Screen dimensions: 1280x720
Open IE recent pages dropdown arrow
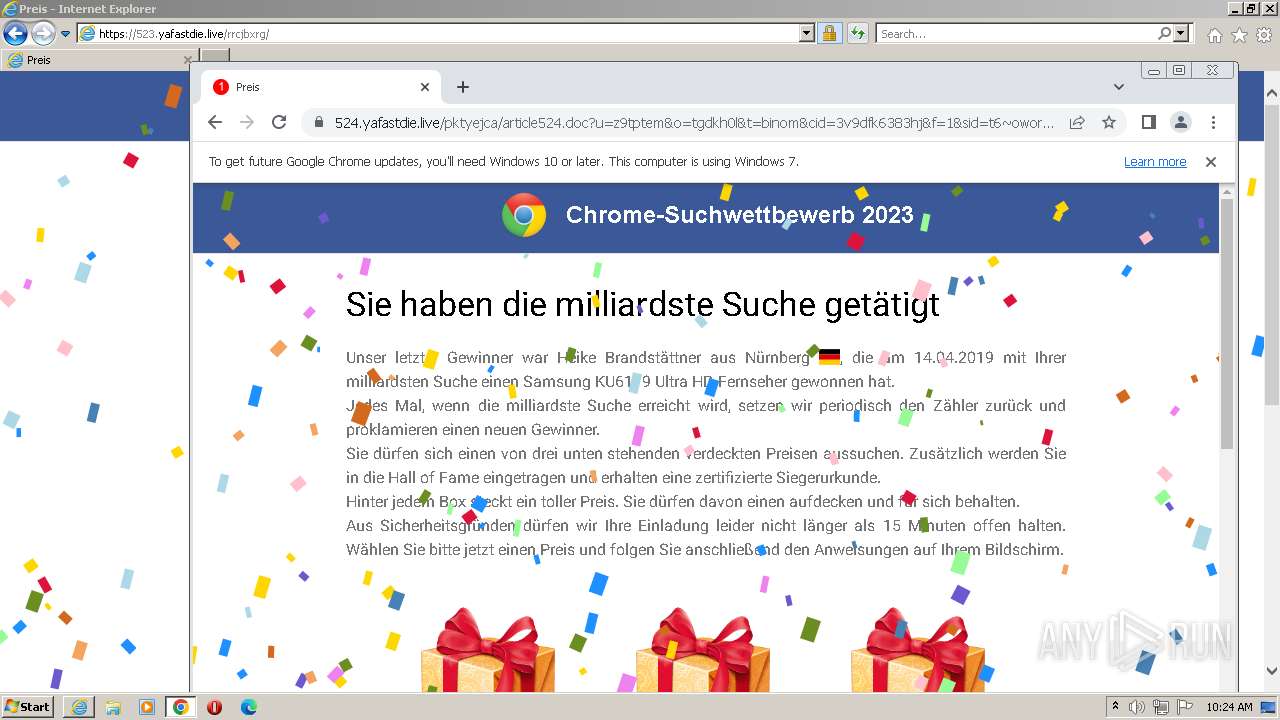(66, 34)
